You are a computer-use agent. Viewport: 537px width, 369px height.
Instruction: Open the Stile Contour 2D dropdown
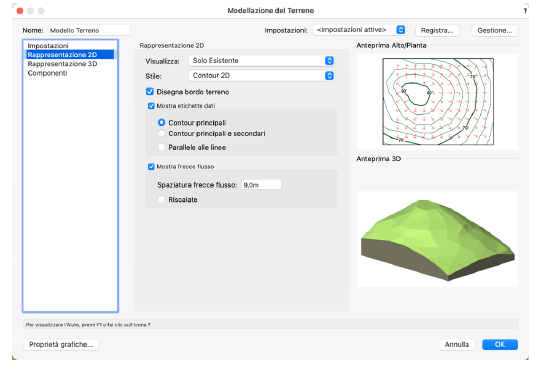click(262, 76)
